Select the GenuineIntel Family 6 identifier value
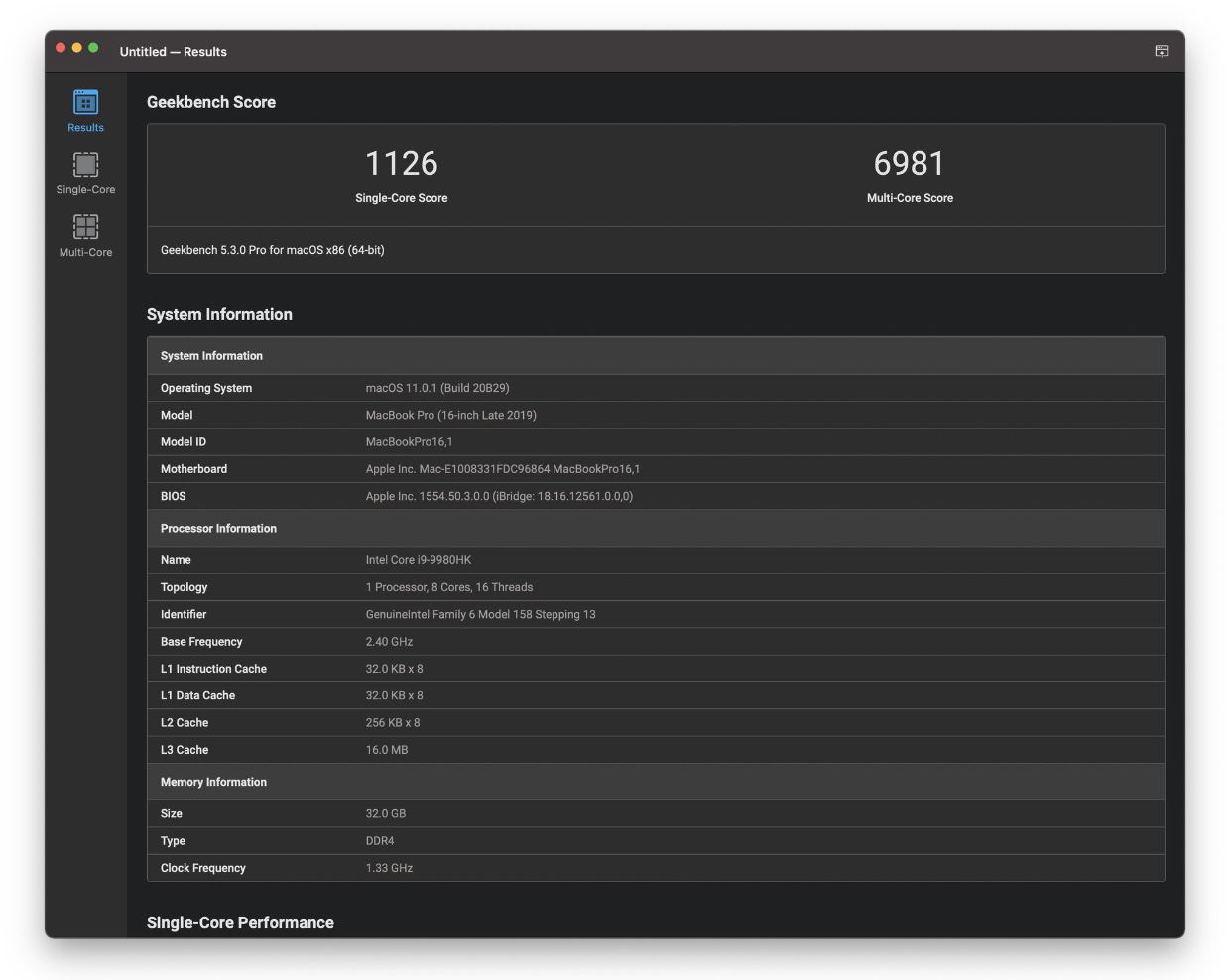This screenshot has width=1231, height=980. coord(481,615)
